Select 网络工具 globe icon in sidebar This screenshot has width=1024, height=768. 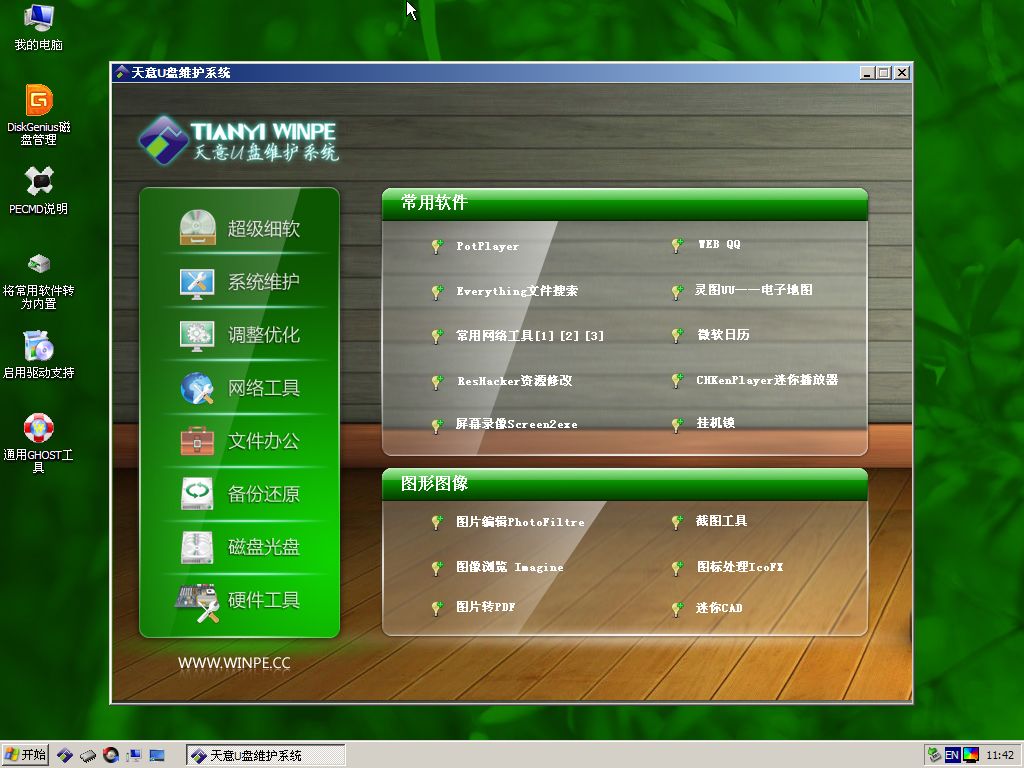click(197, 388)
